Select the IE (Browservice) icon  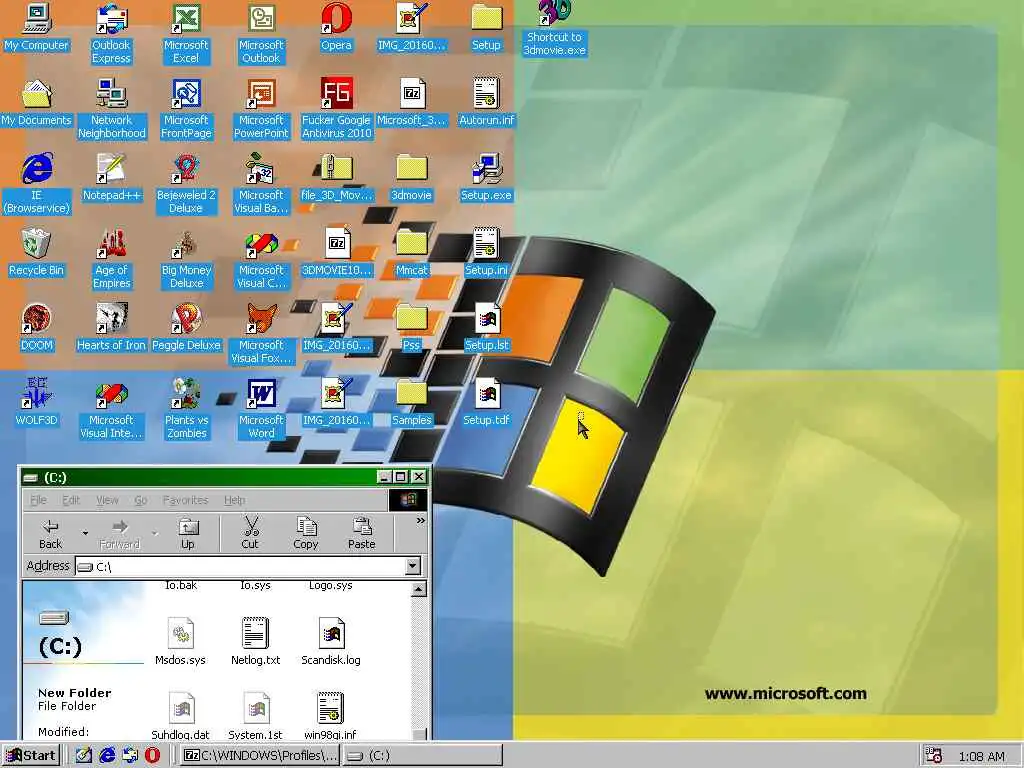click(x=37, y=184)
